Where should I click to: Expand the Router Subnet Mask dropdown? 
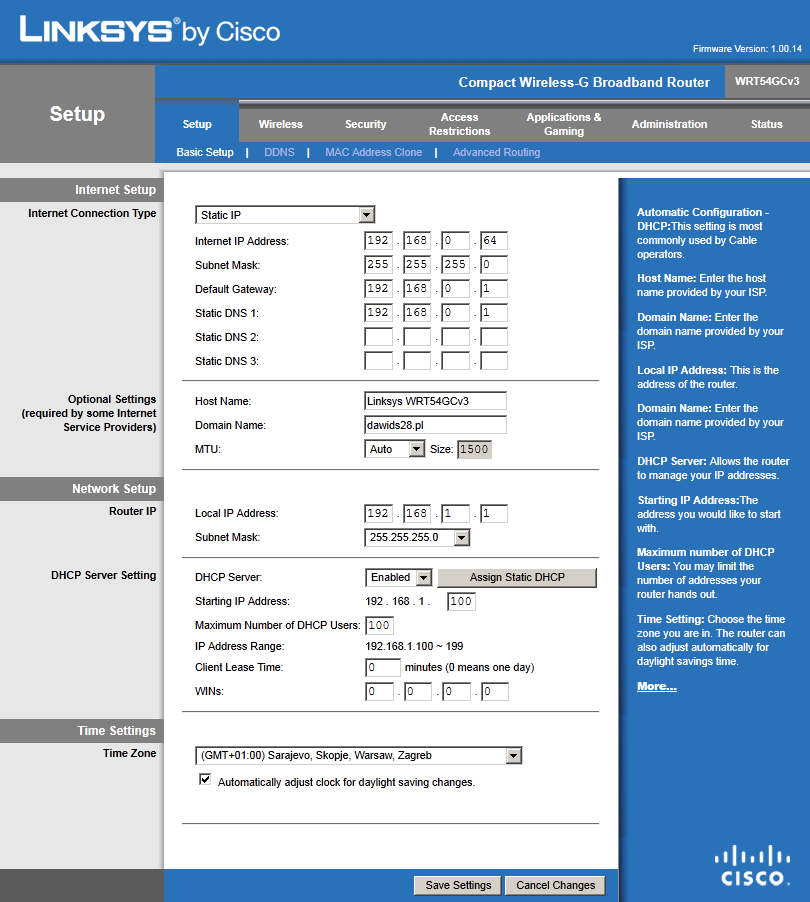417,537
